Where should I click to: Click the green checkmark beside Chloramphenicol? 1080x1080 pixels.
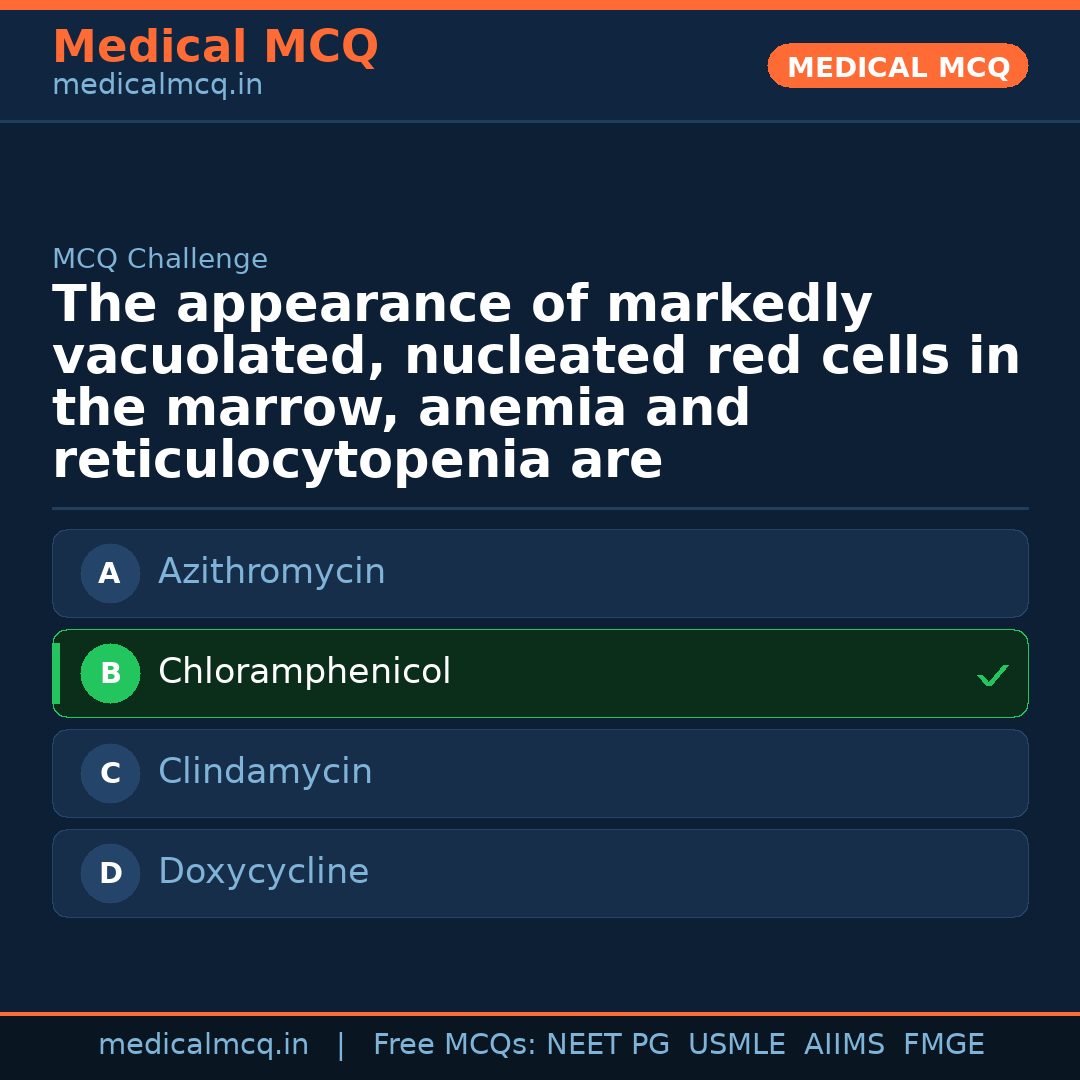tap(992, 676)
